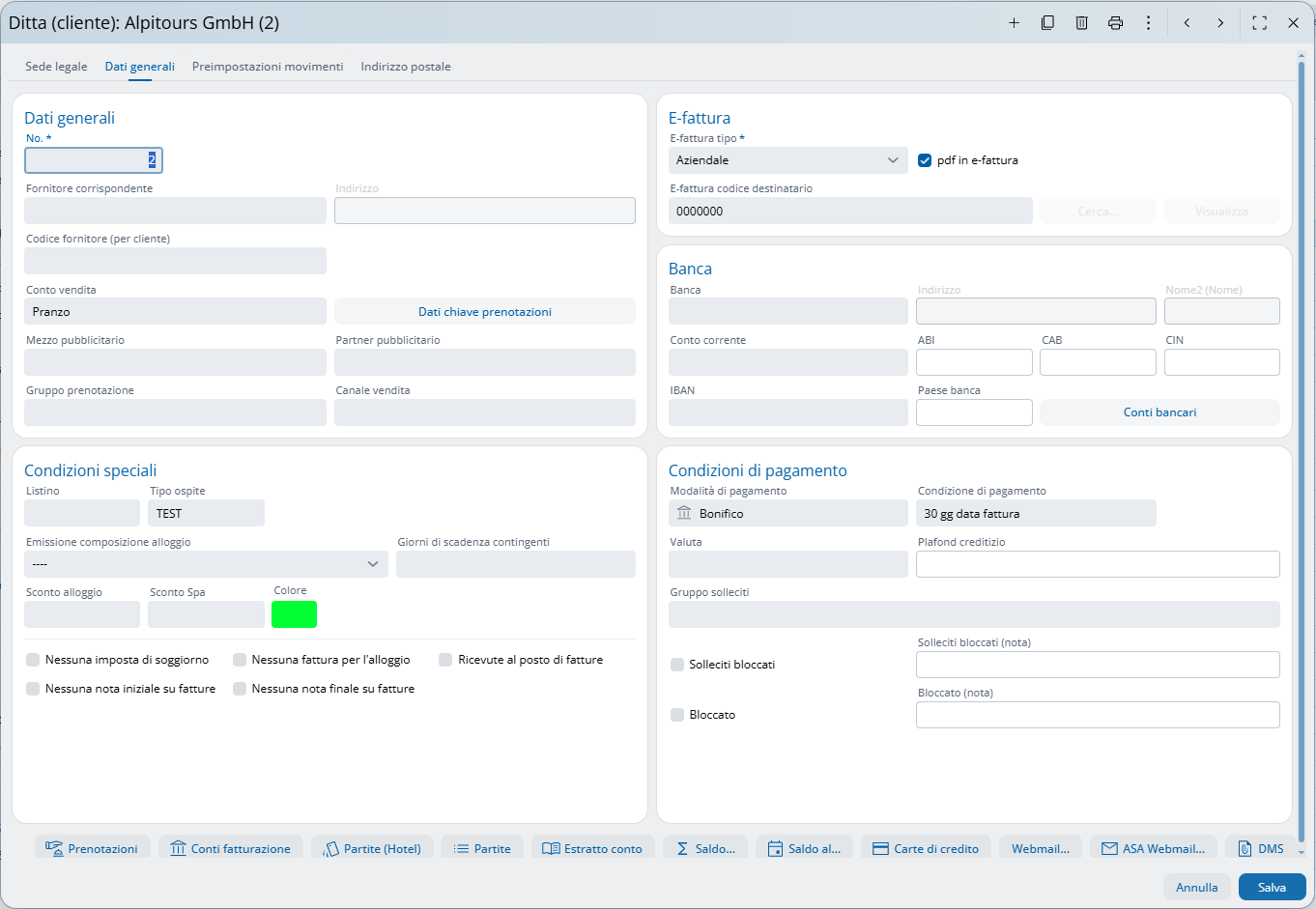Switch to Sede legale tab
The height and width of the screenshot is (909, 1316).
(x=56, y=67)
